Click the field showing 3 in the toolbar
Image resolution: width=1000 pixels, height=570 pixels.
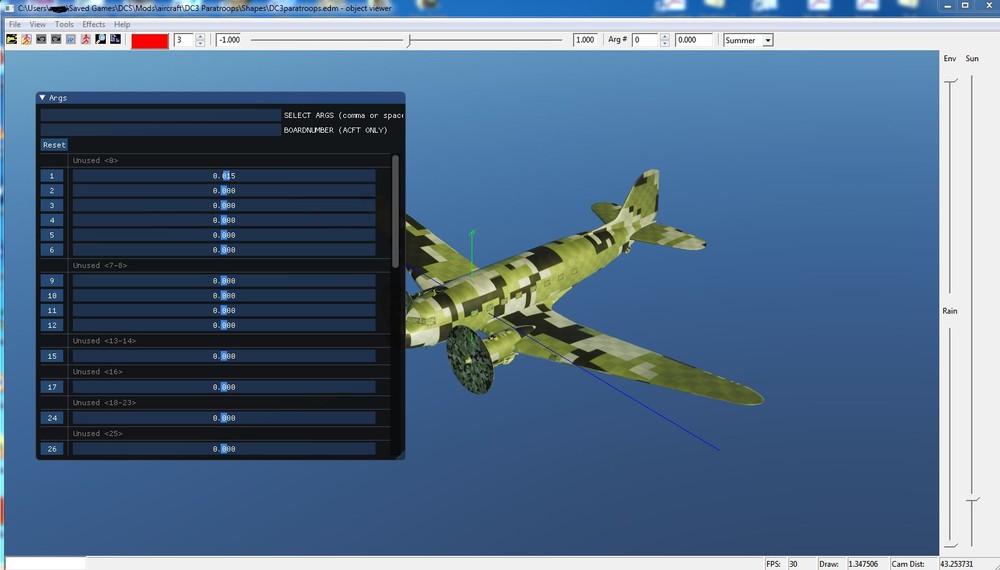(x=184, y=40)
